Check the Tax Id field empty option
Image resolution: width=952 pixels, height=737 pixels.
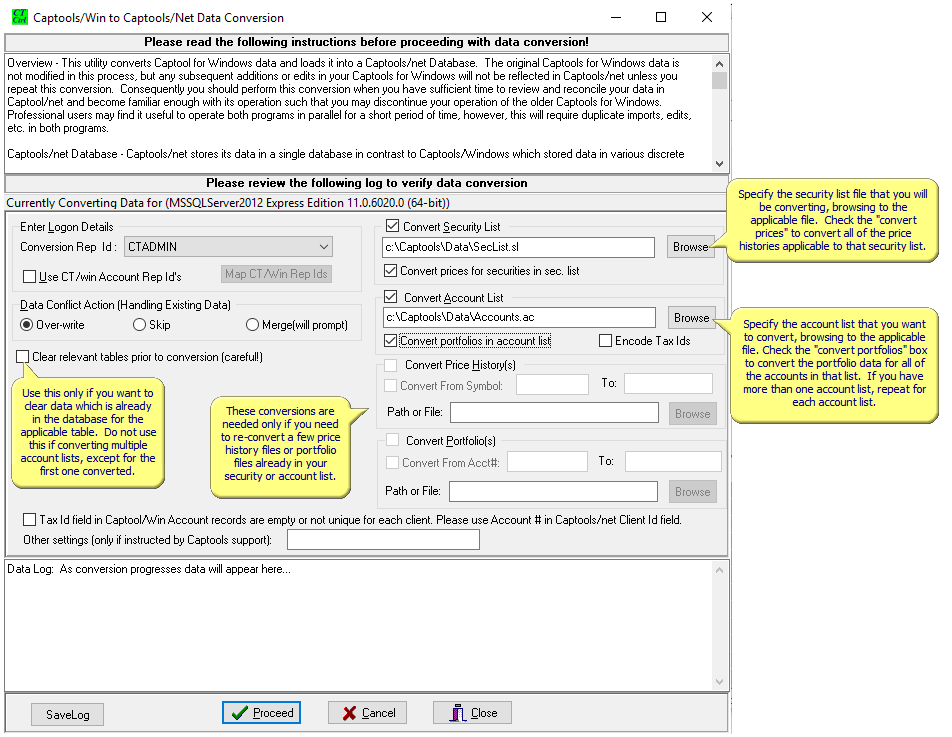point(29,520)
